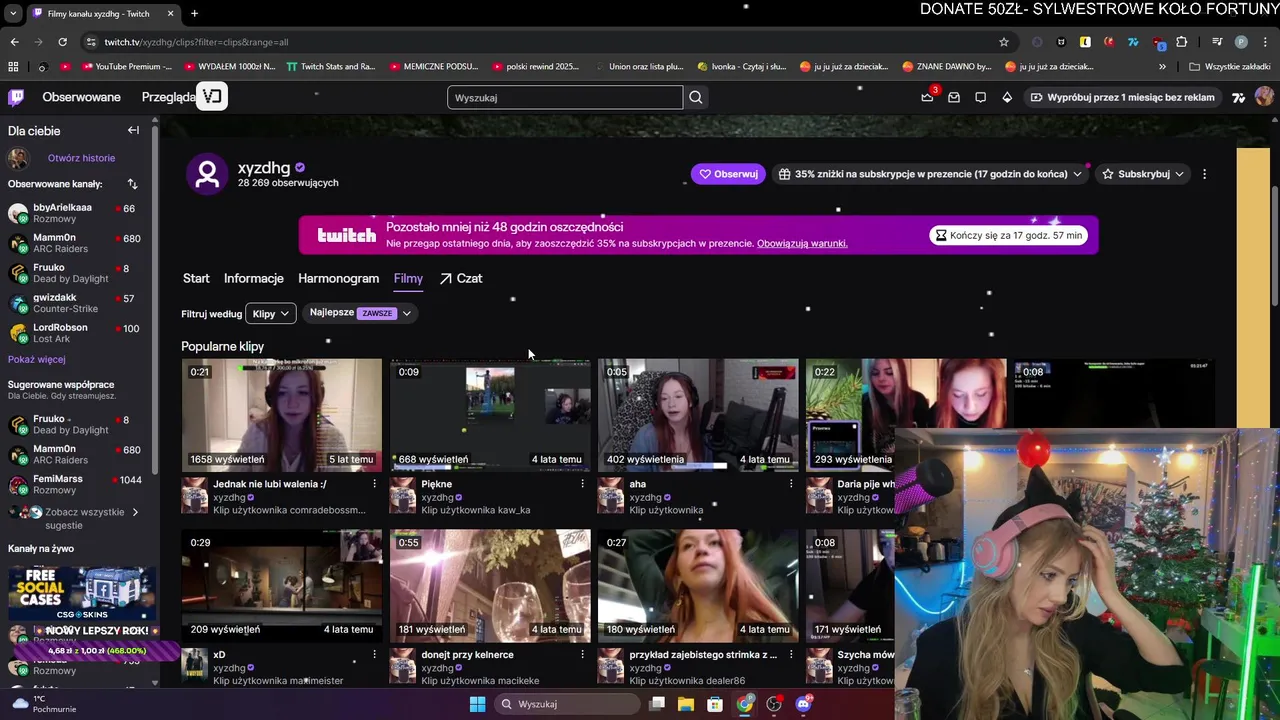Click Wypróbuj przez 1 miesiąc bez reklam

click(x=1123, y=97)
